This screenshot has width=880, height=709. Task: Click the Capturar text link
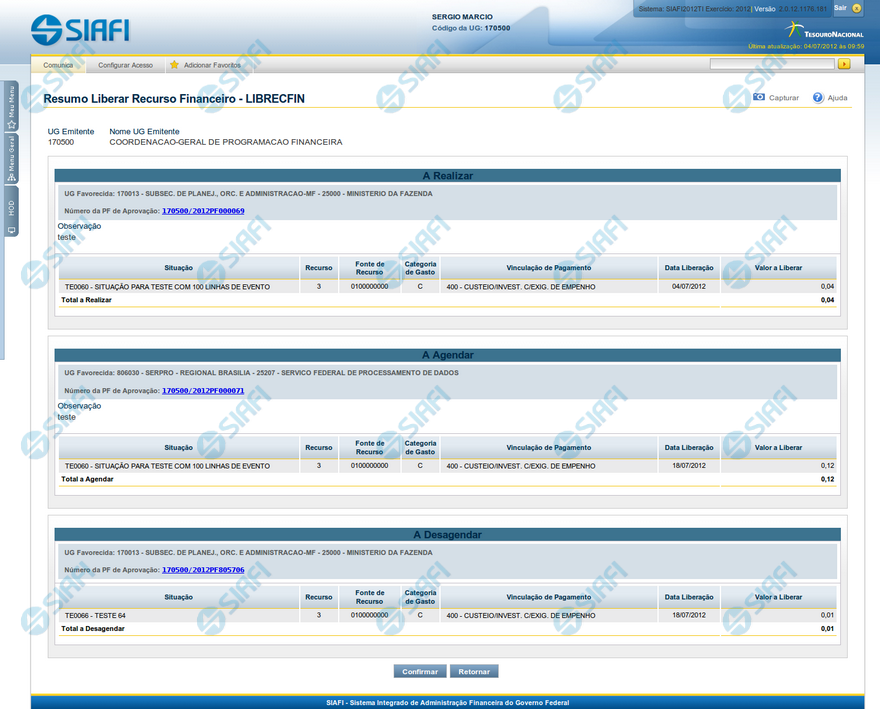click(784, 98)
